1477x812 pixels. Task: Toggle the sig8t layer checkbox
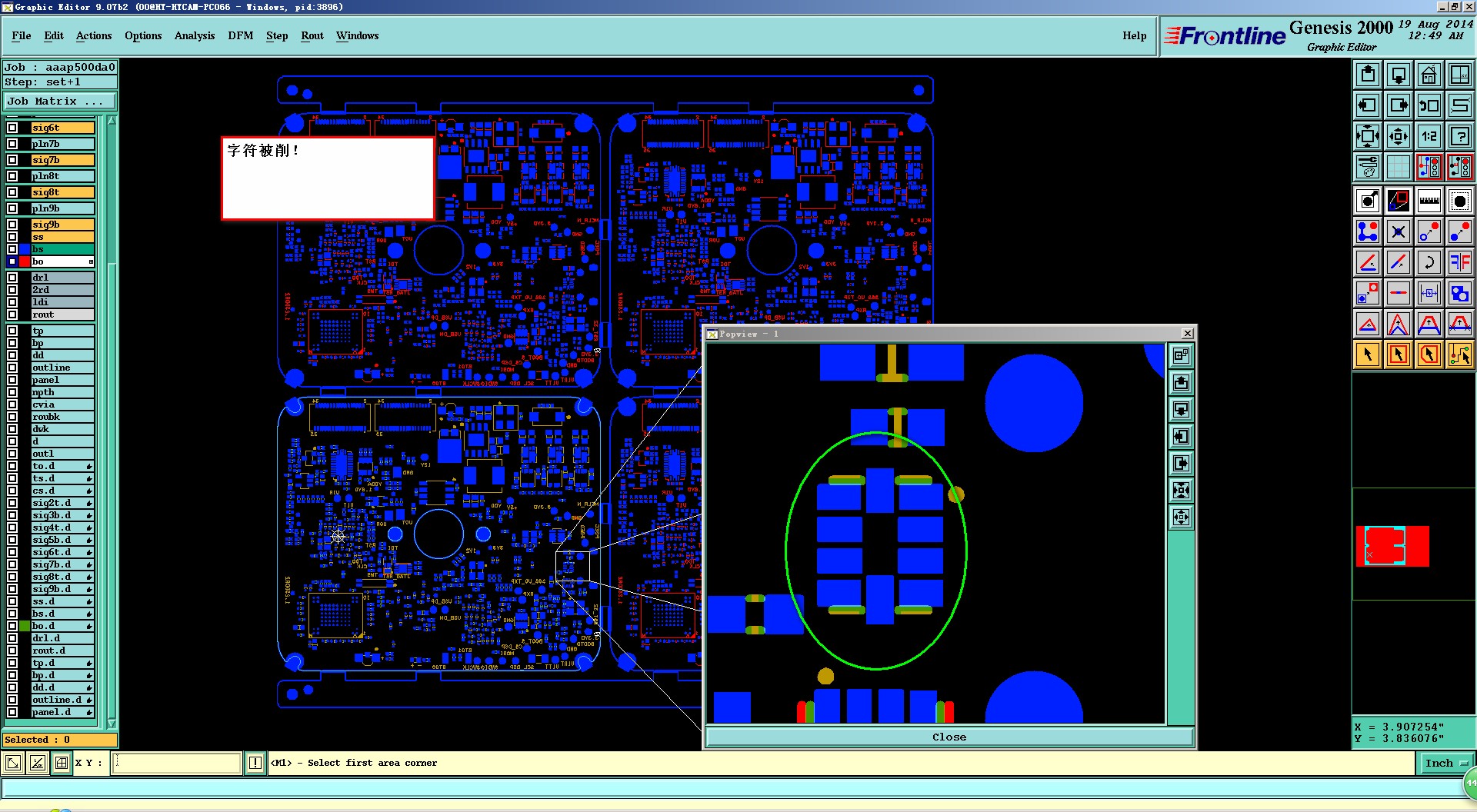12,192
